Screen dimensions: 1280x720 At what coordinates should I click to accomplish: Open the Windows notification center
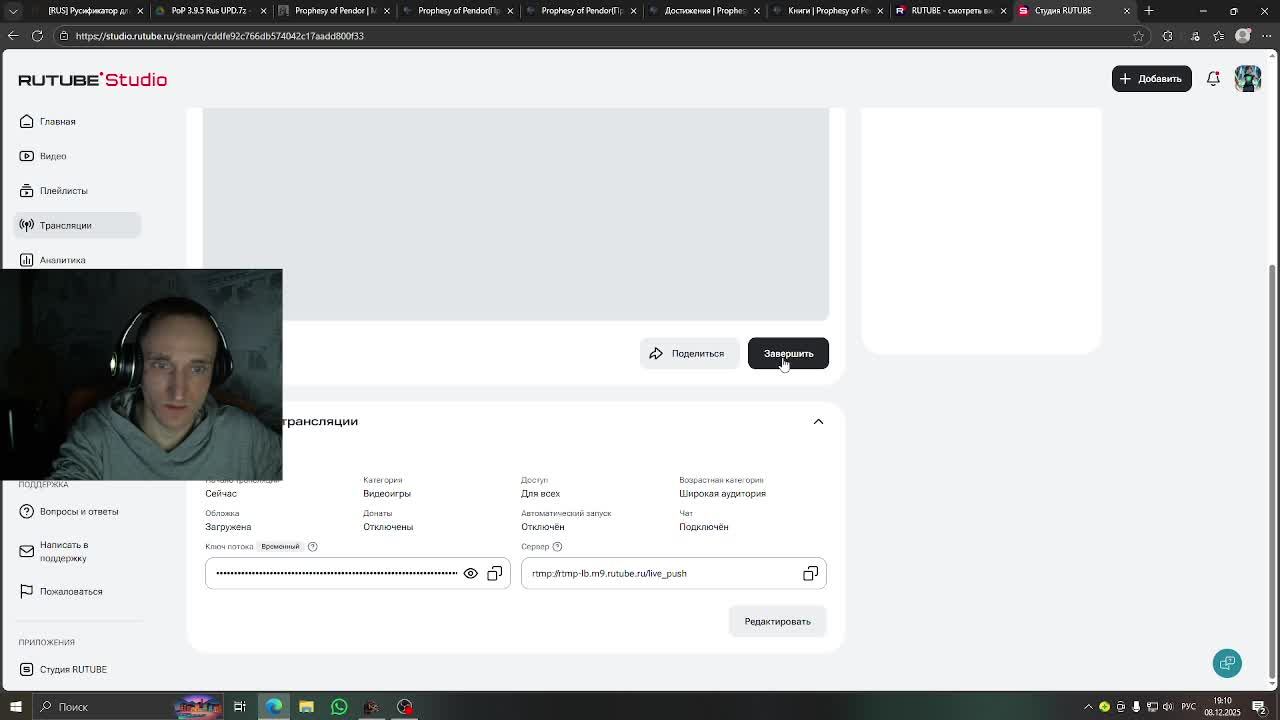[1259, 707]
